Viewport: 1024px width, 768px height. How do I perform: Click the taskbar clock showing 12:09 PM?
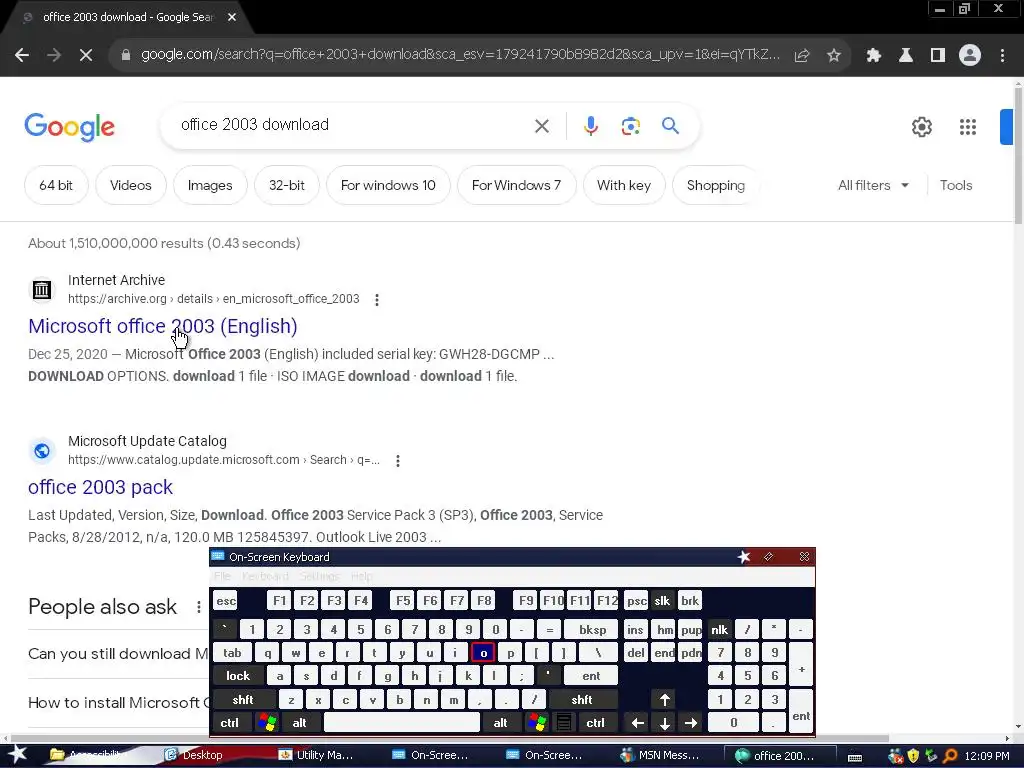(987, 756)
